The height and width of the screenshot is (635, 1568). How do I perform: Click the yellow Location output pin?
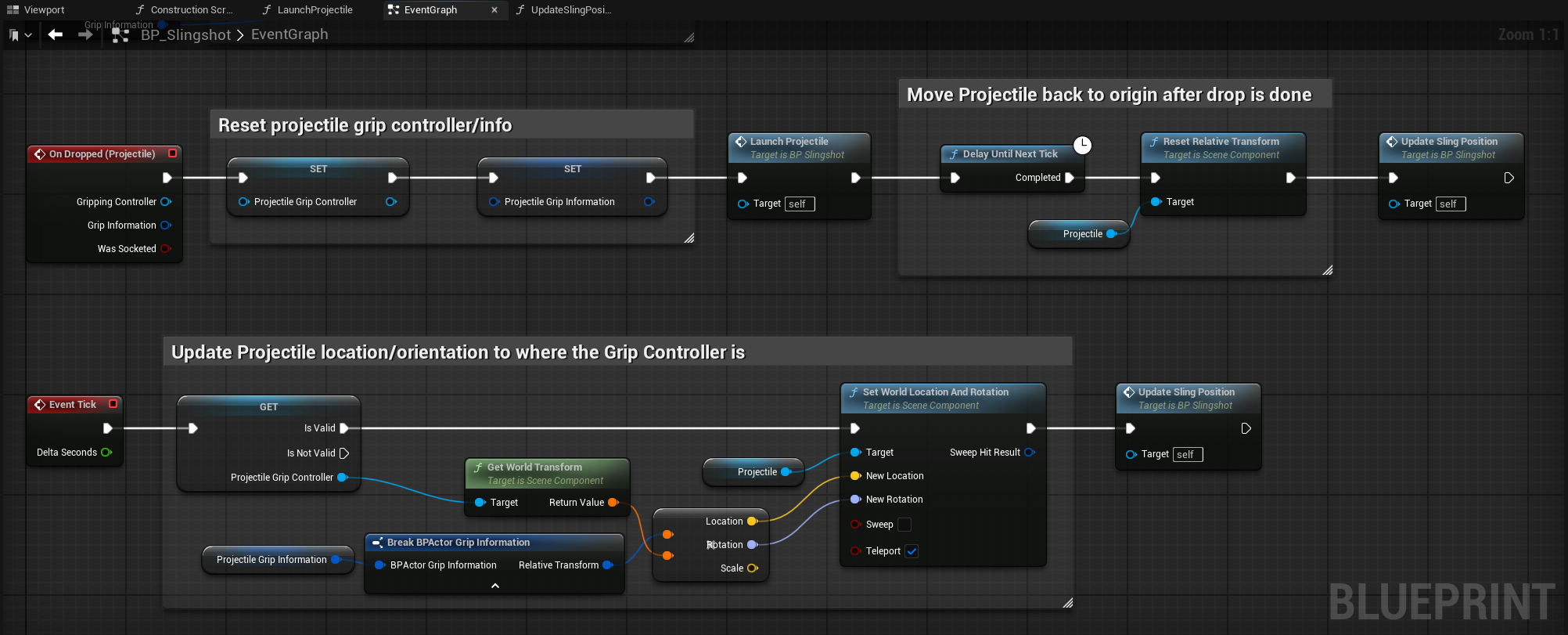tap(752, 521)
